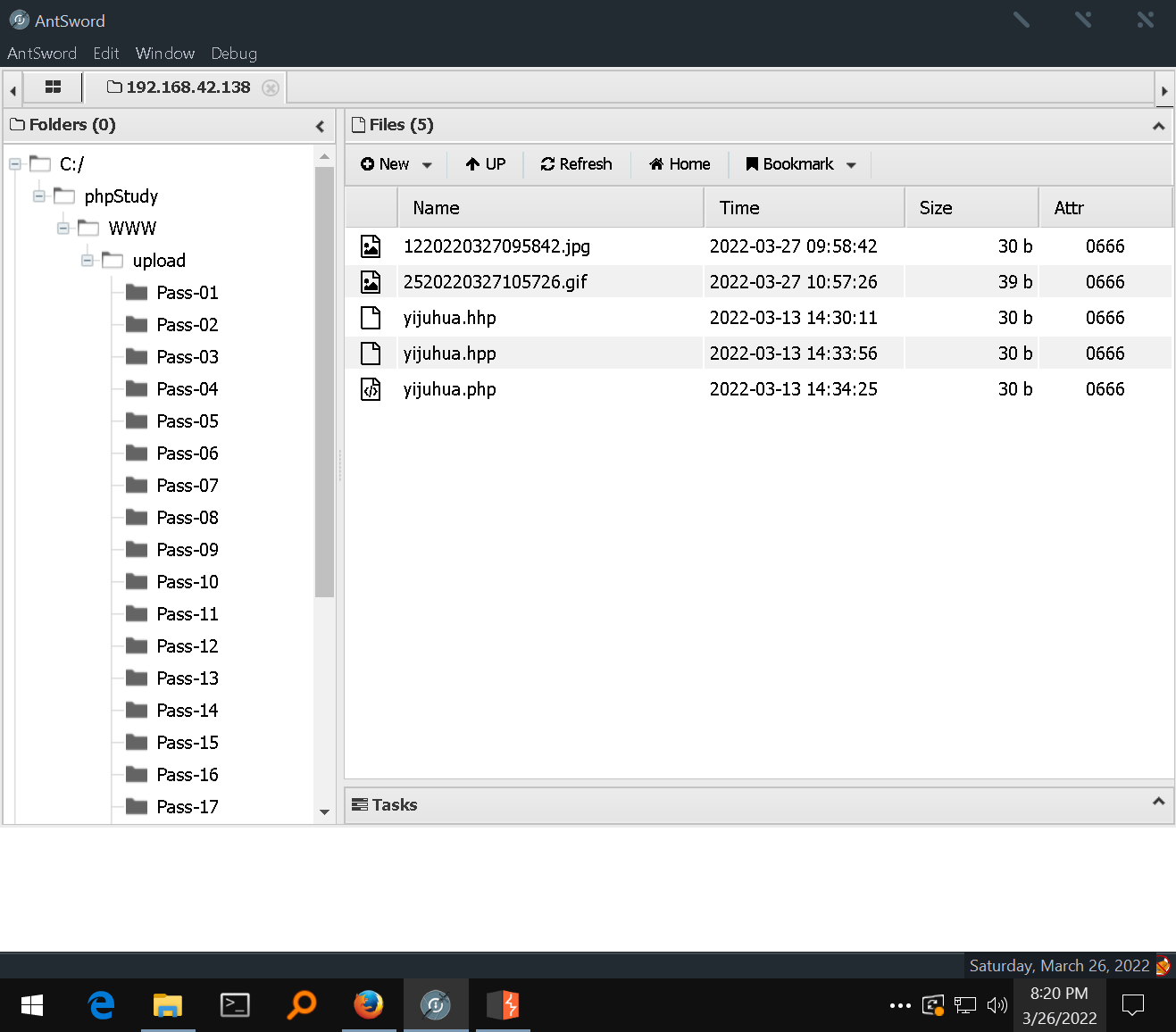The height and width of the screenshot is (1032, 1176).
Task: Click folder tree scroll up arrow
Action: [324, 157]
